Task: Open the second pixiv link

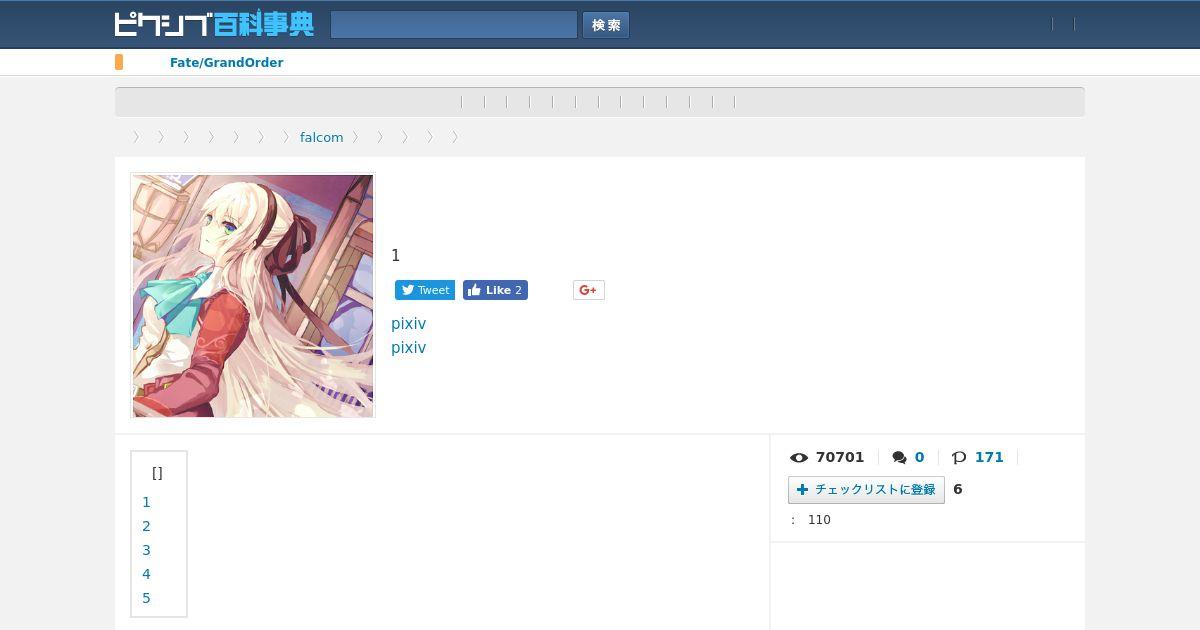Action: 408,348
